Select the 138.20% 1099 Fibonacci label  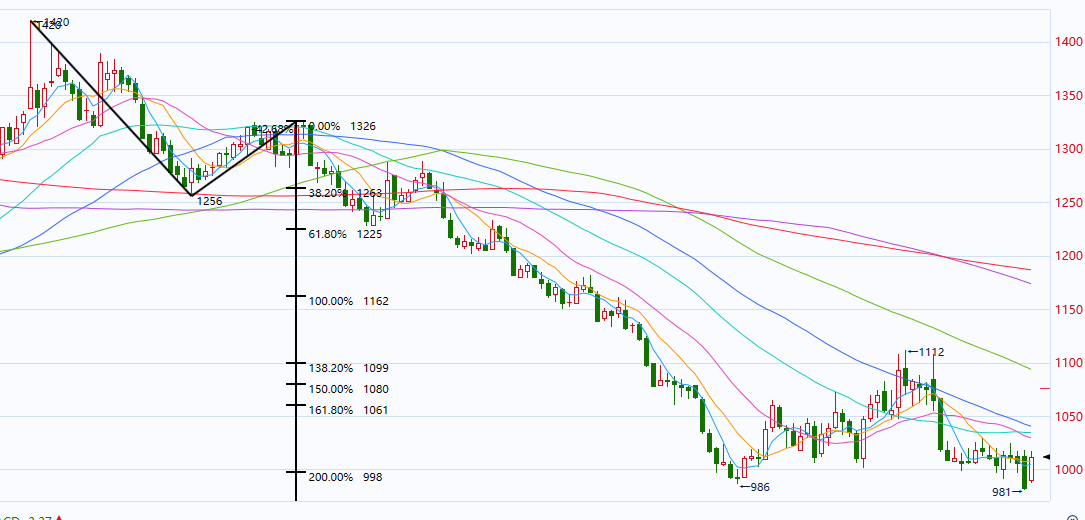point(349,368)
